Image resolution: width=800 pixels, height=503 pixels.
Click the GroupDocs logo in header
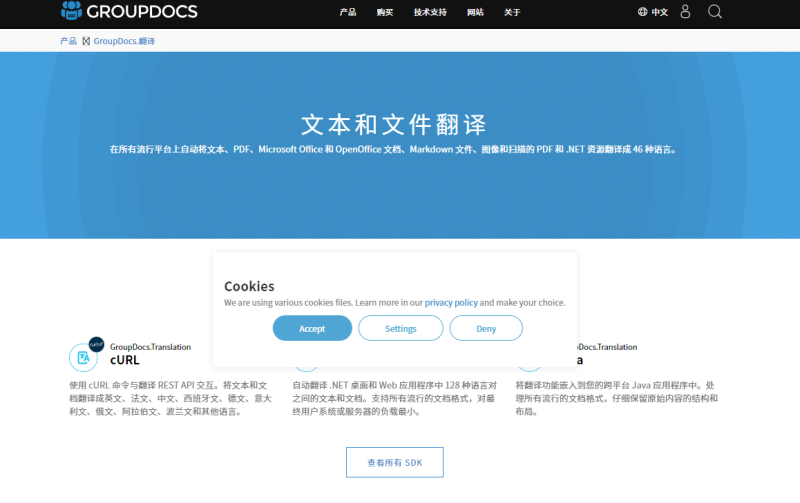[x=128, y=12]
